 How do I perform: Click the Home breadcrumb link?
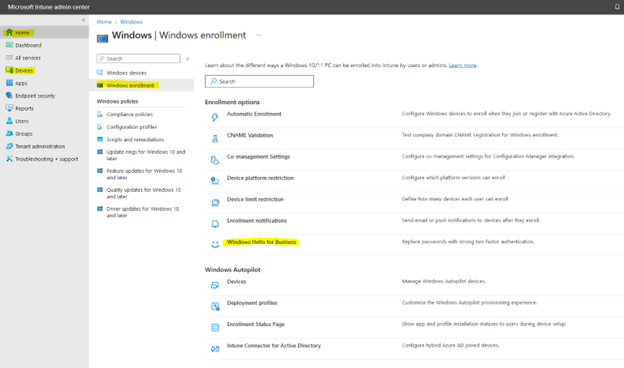tap(104, 22)
